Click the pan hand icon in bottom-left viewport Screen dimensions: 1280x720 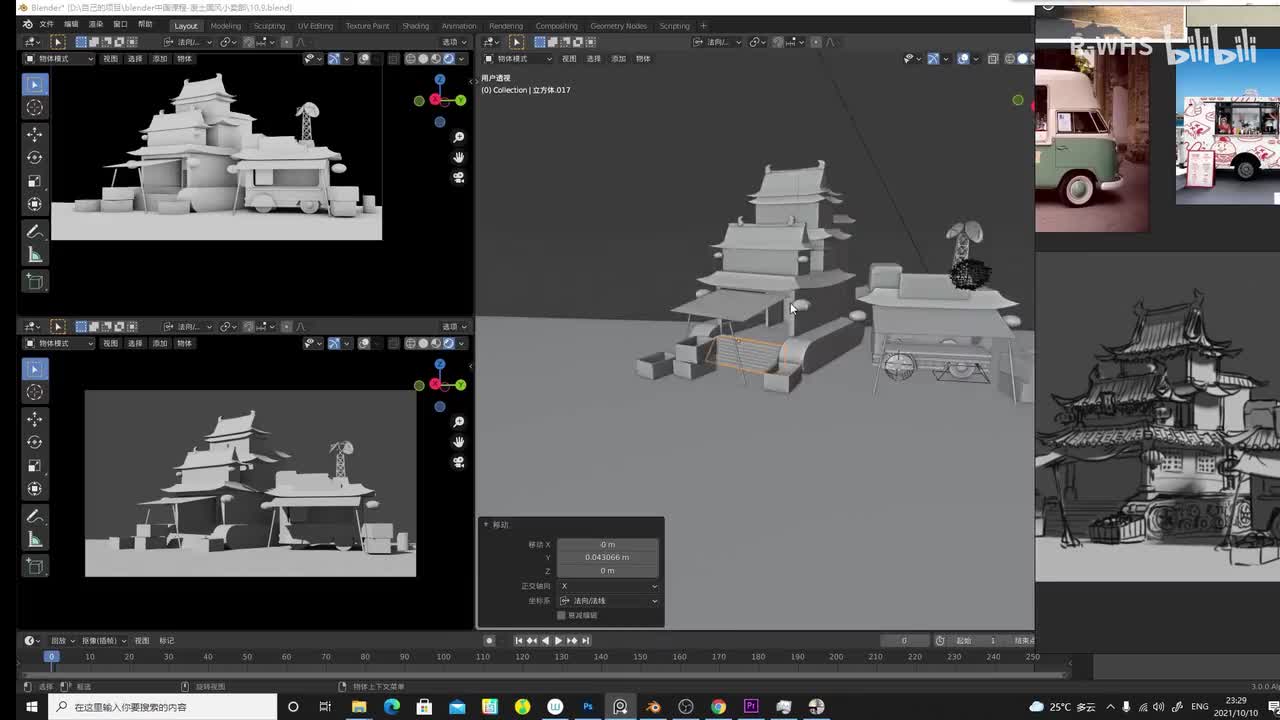point(458,442)
